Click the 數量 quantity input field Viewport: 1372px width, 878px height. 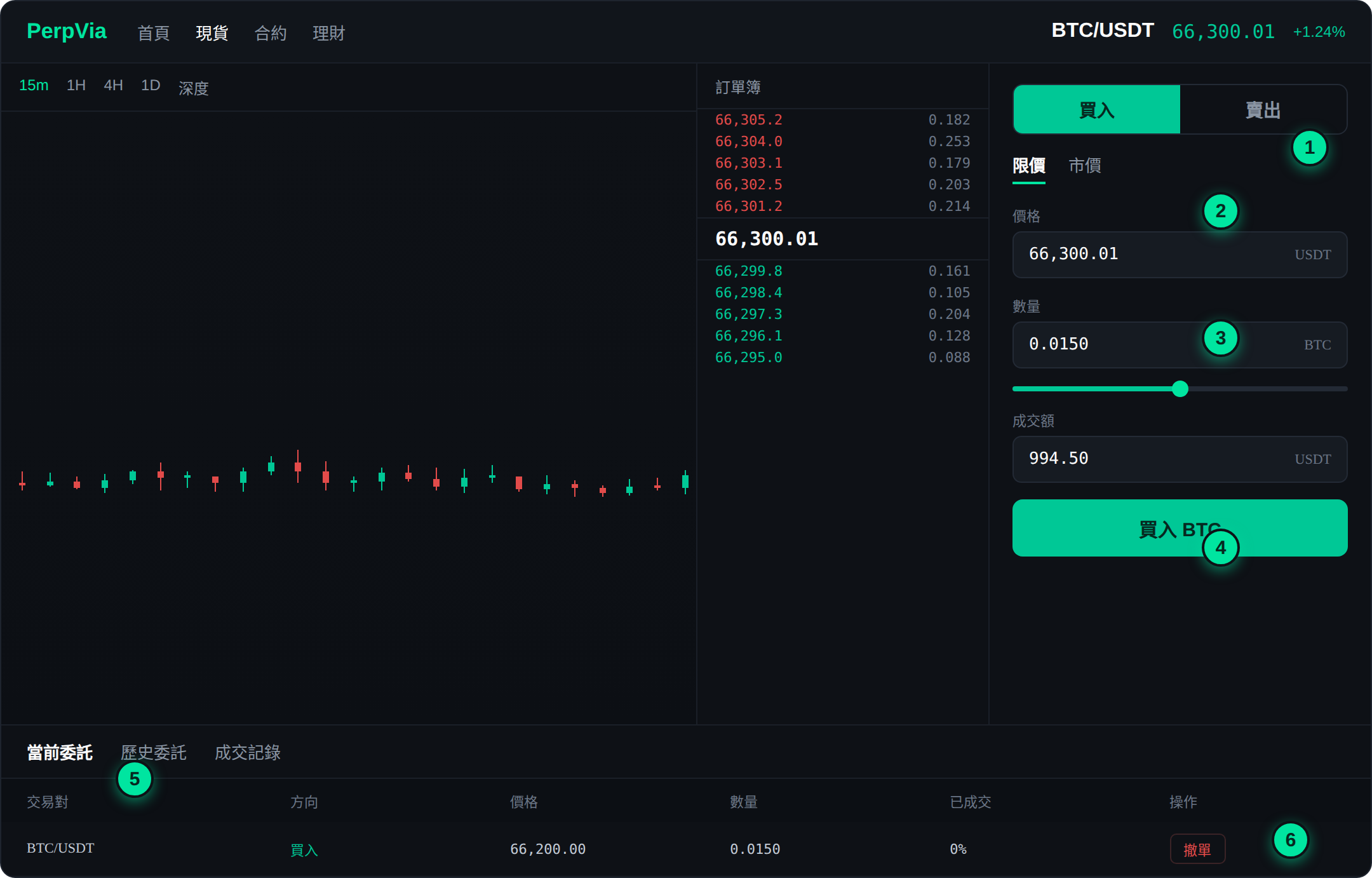[x=1180, y=344]
